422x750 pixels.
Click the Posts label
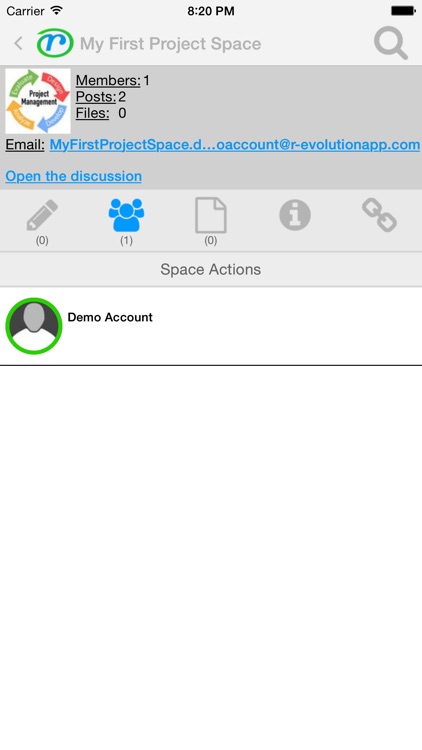pos(96,97)
